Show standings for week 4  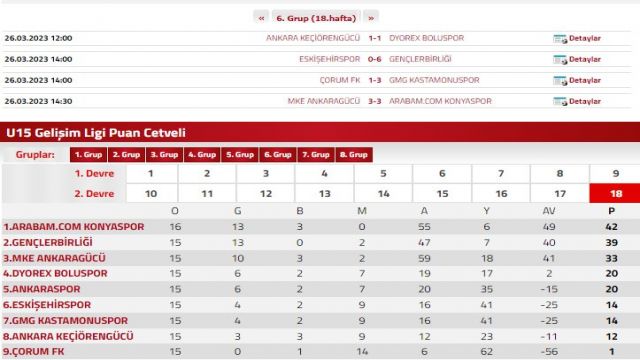(x=324, y=173)
